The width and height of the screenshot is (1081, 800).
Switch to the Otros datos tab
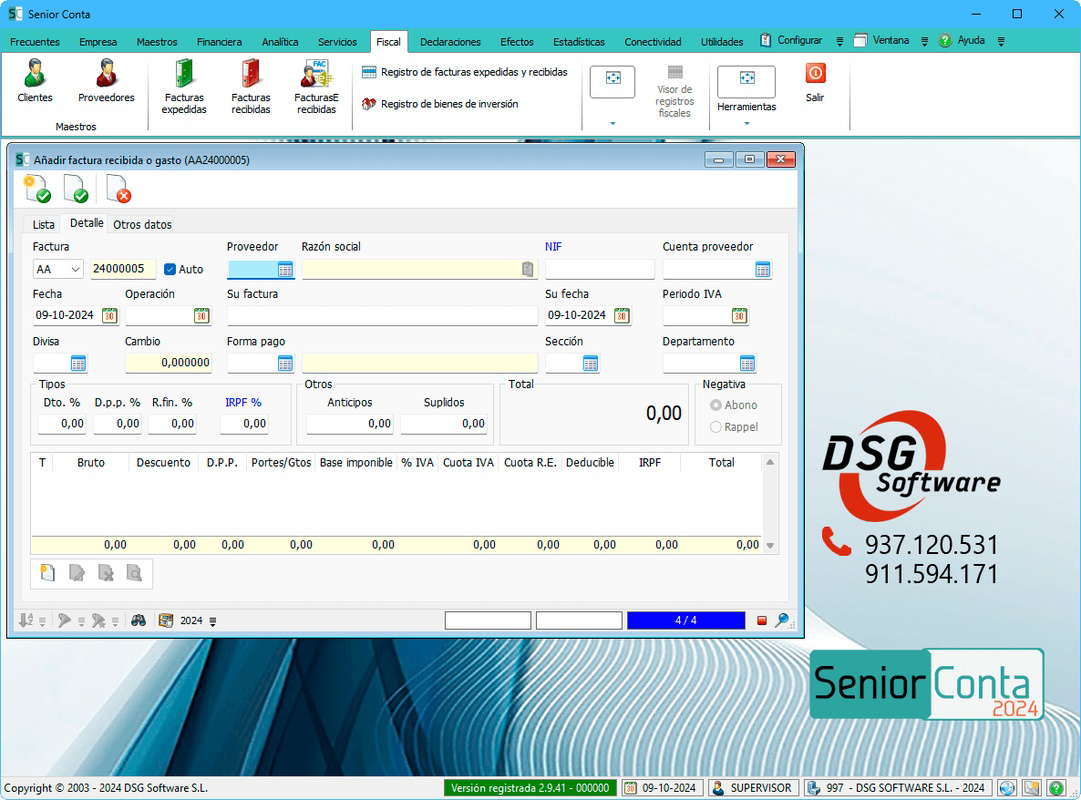142,225
